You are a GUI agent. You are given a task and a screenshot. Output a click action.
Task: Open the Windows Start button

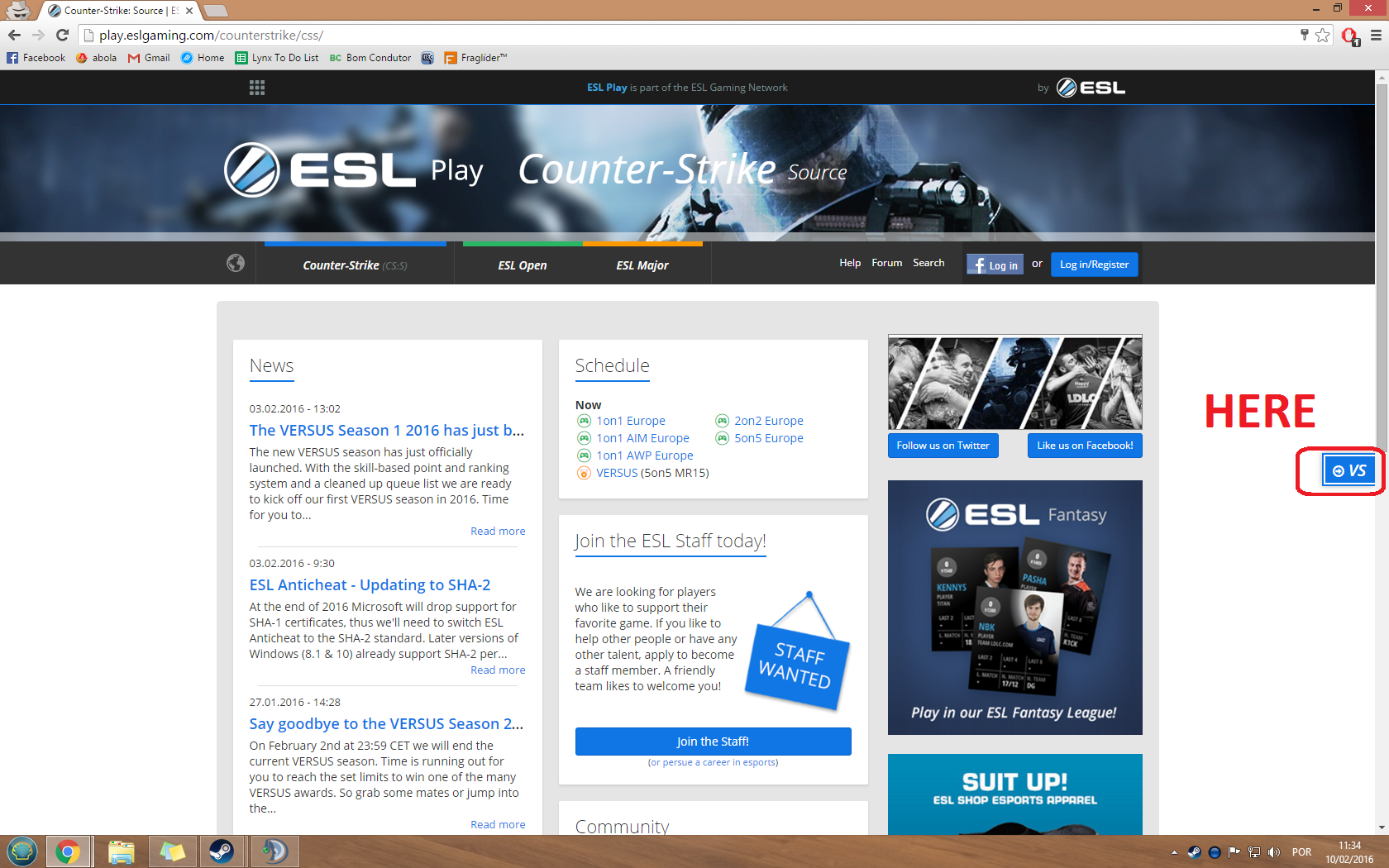pos(22,851)
